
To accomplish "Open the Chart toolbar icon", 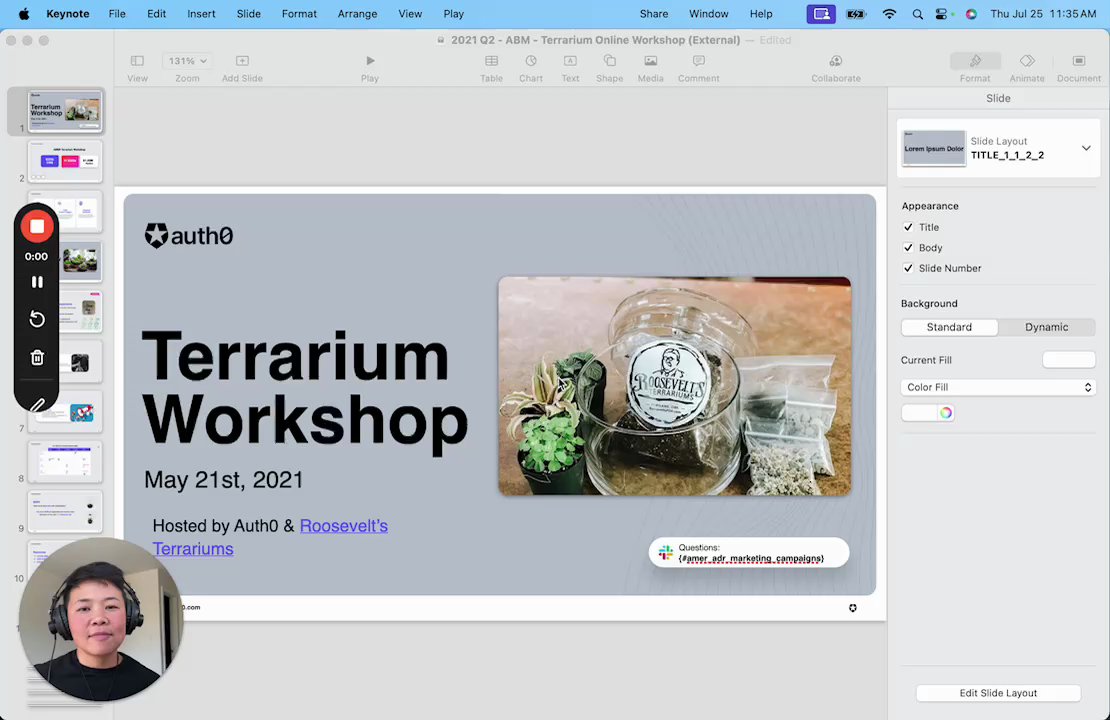I will click(531, 62).
